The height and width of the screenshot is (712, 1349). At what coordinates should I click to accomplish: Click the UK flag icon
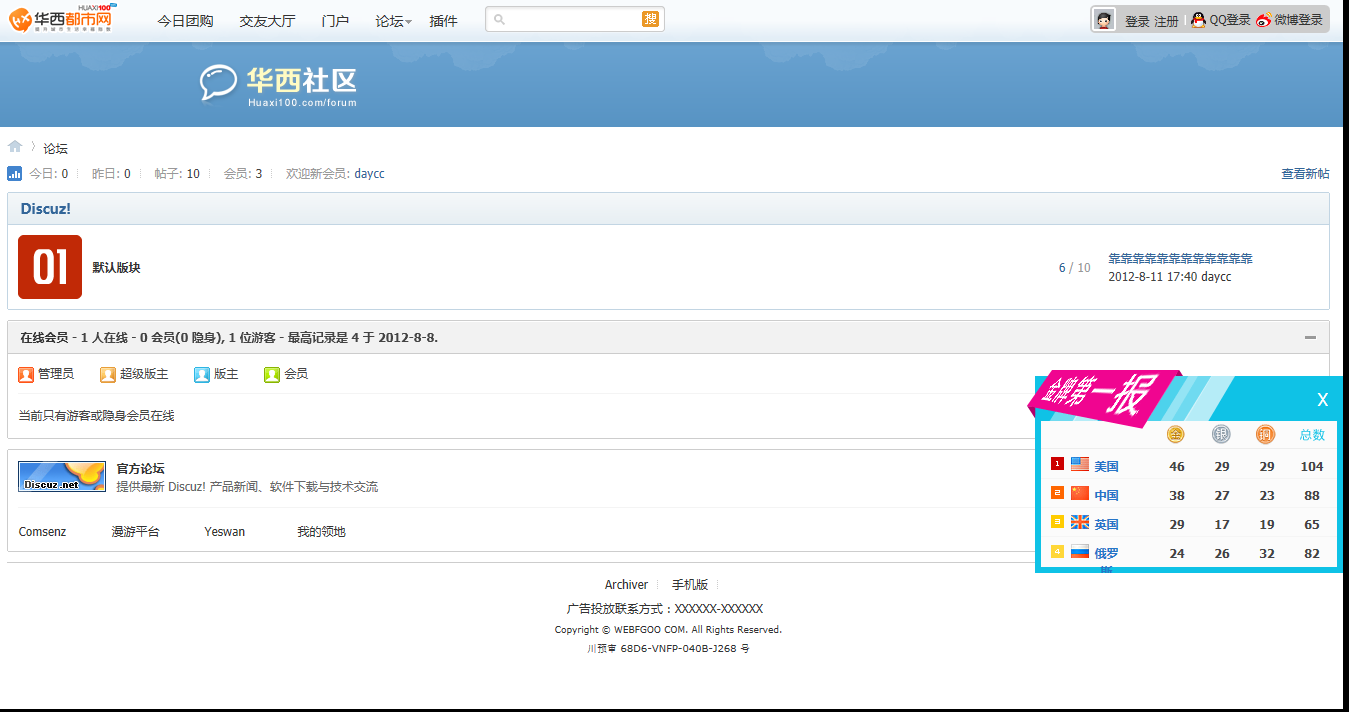1080,522
